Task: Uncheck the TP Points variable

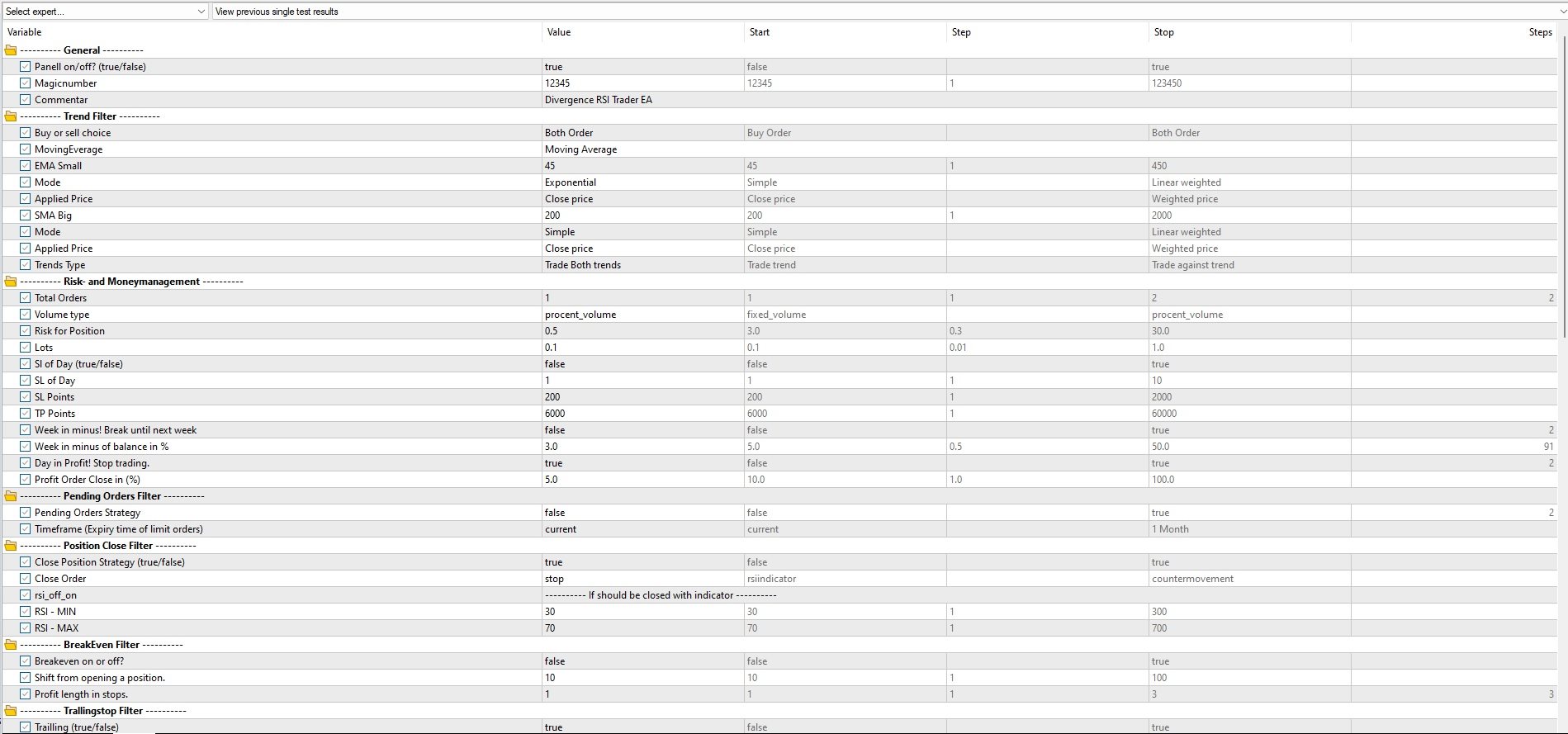Action: 26,413
